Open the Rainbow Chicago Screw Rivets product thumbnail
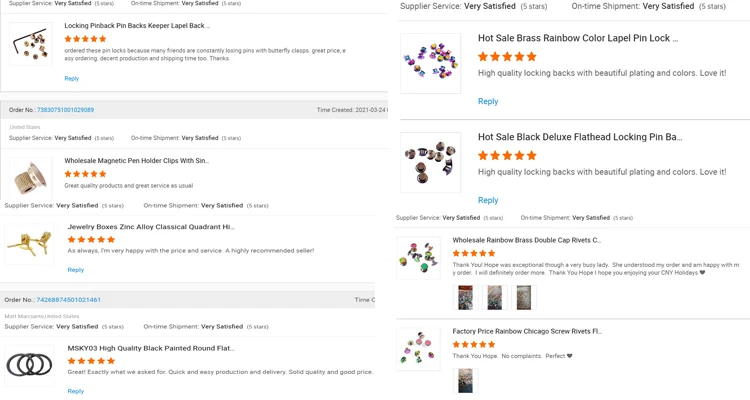 418,349
